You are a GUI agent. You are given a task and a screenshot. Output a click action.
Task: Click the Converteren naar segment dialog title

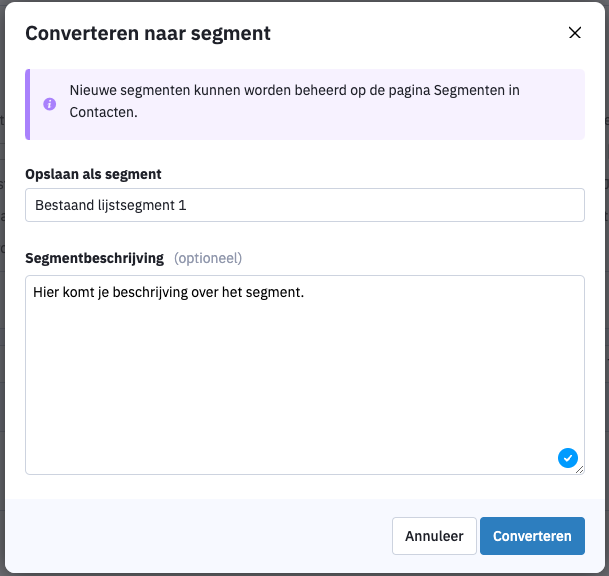148,33
